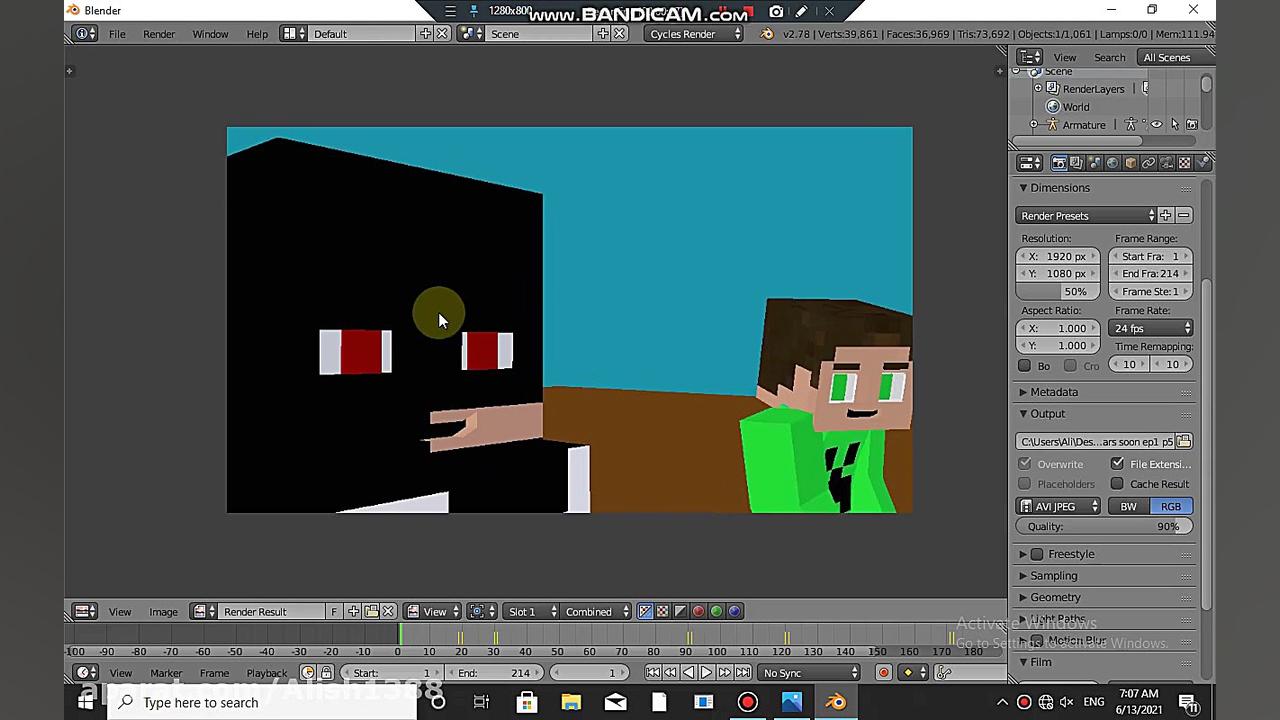The height and width of the screenshot is (720, 1280).
Task: Jump to the last frame of playback
Action: pos(742,673)
